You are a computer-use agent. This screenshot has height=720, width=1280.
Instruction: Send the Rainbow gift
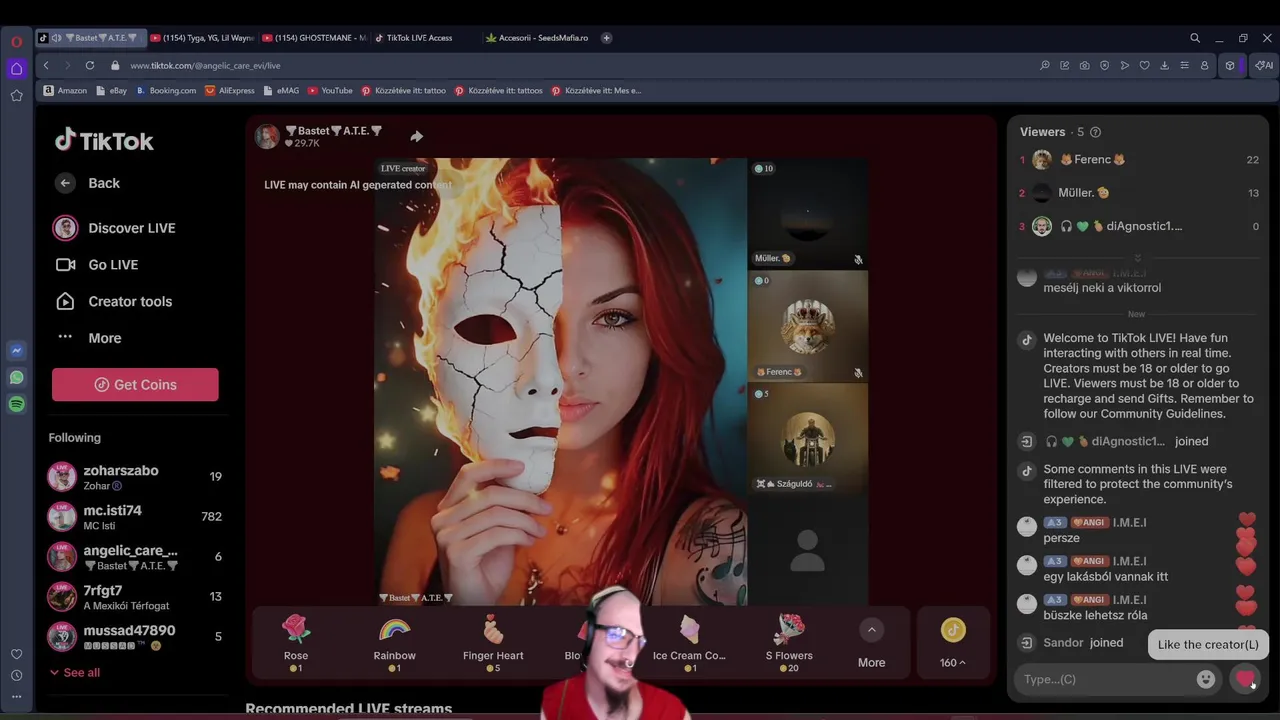(395, 641)
